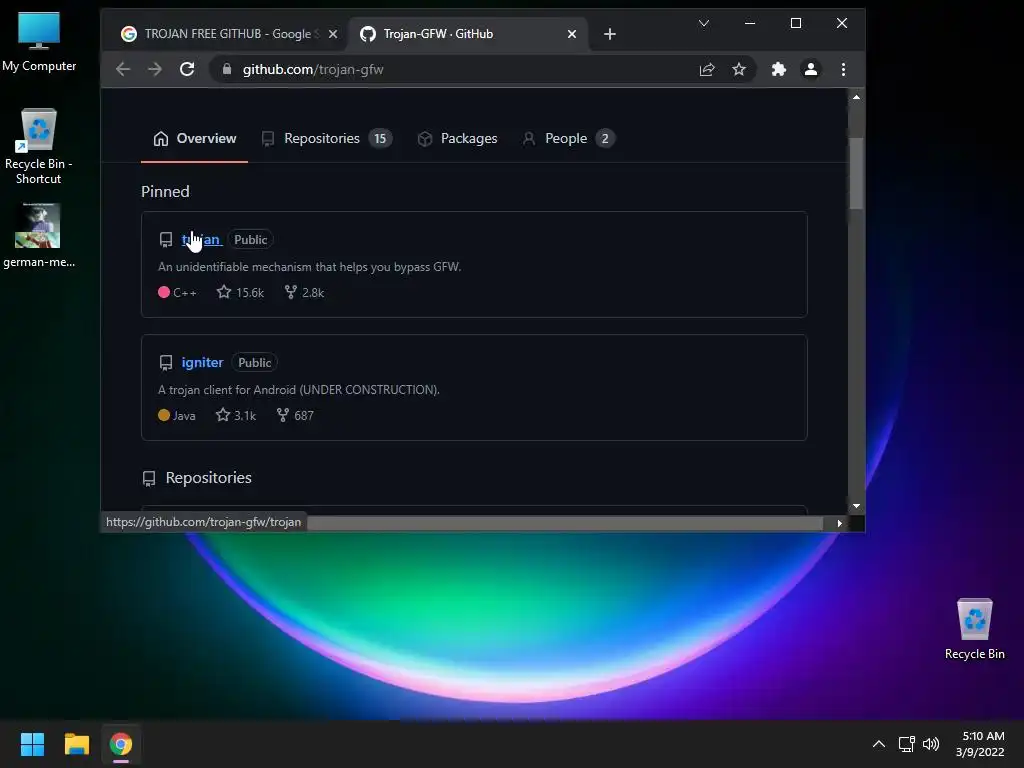Click the vertical scrollbar thumb

coord(856,173)
